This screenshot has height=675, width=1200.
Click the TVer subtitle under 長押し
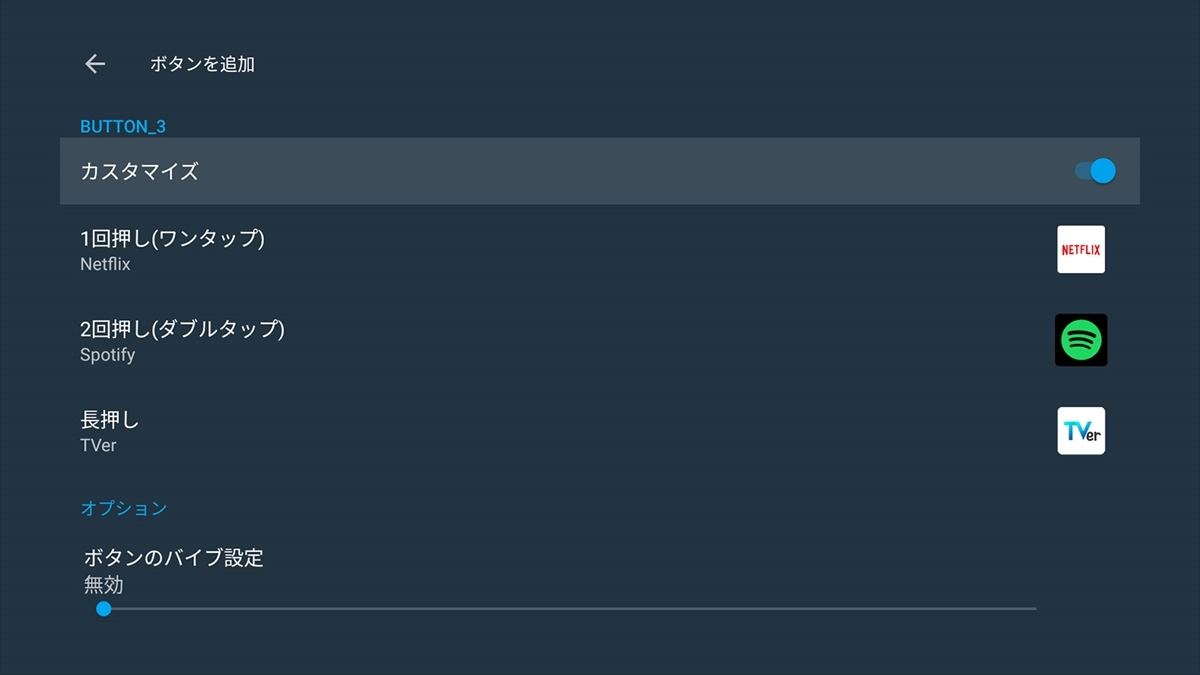point(98,446)
